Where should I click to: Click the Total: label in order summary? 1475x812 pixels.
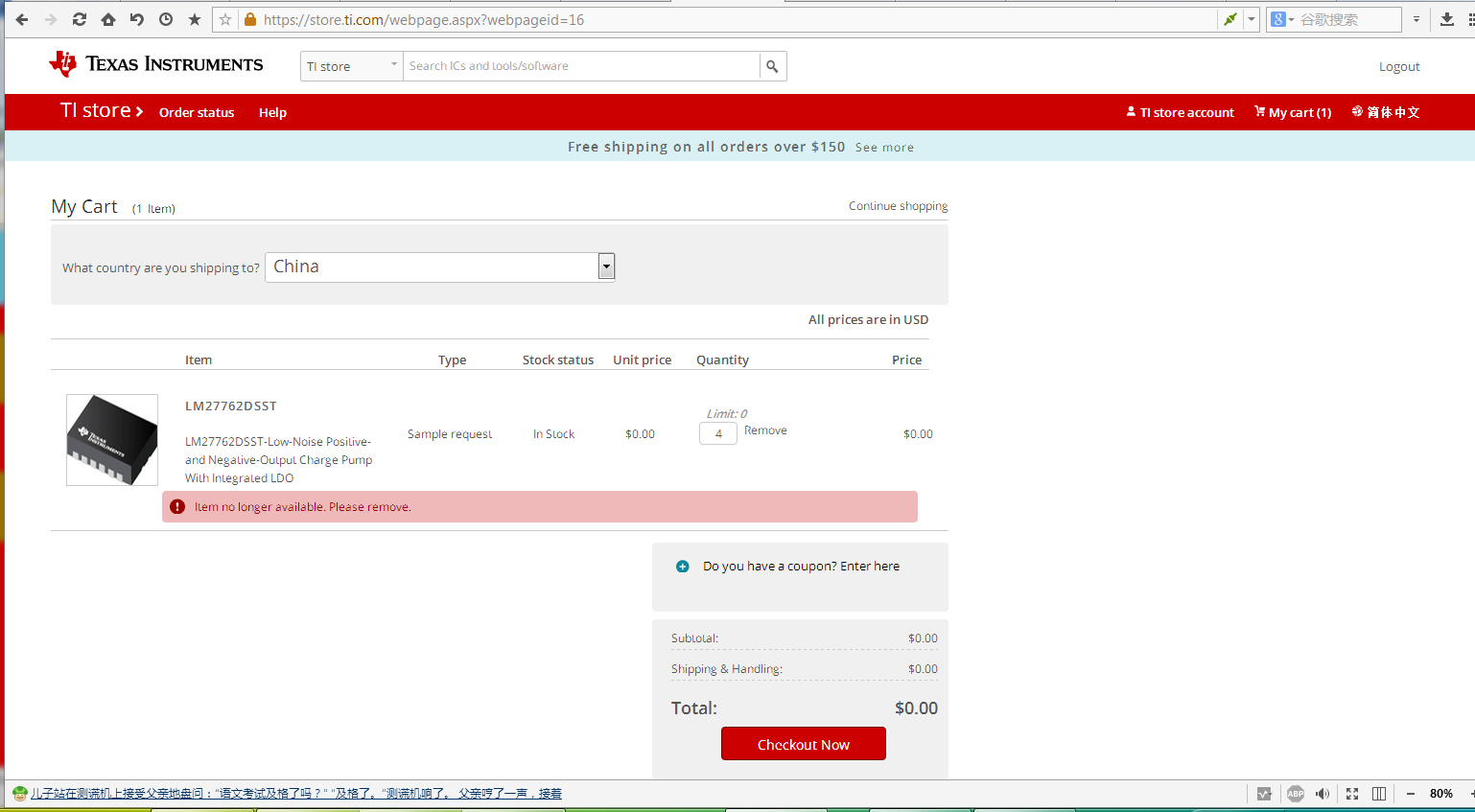point(694,708)
